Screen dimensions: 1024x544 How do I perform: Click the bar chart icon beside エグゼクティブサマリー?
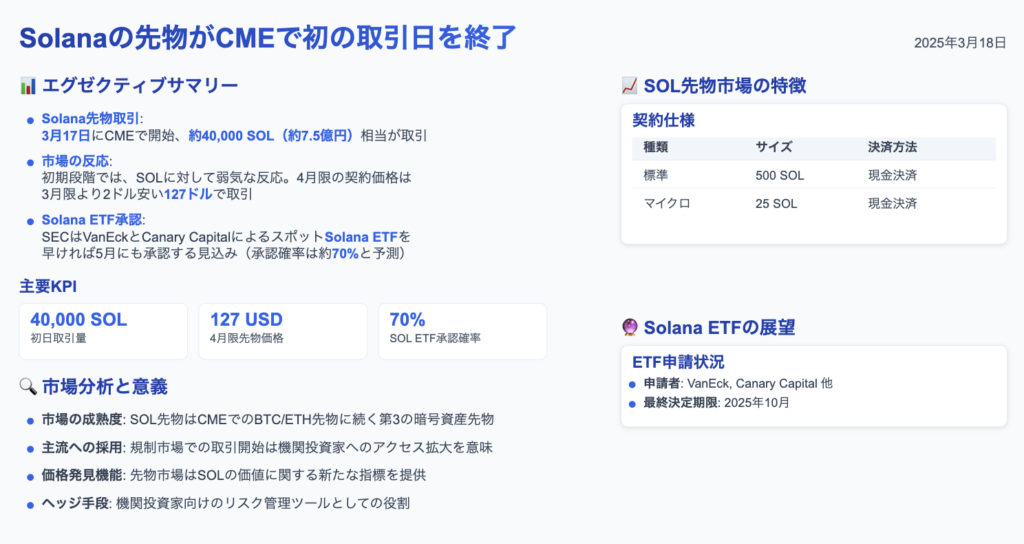[28, 86]
